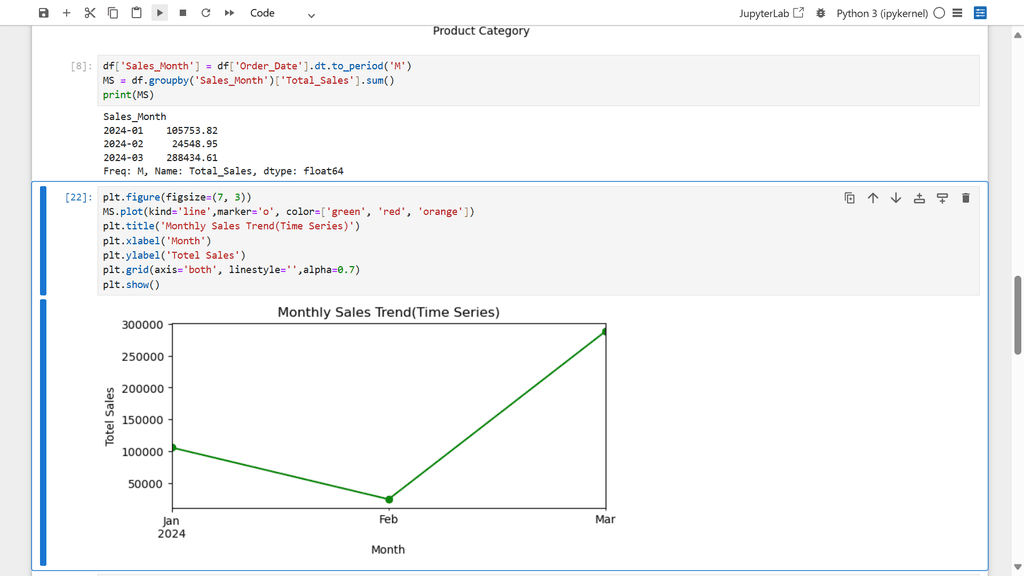Save the notebook using the disk icon

click(43, 13)
